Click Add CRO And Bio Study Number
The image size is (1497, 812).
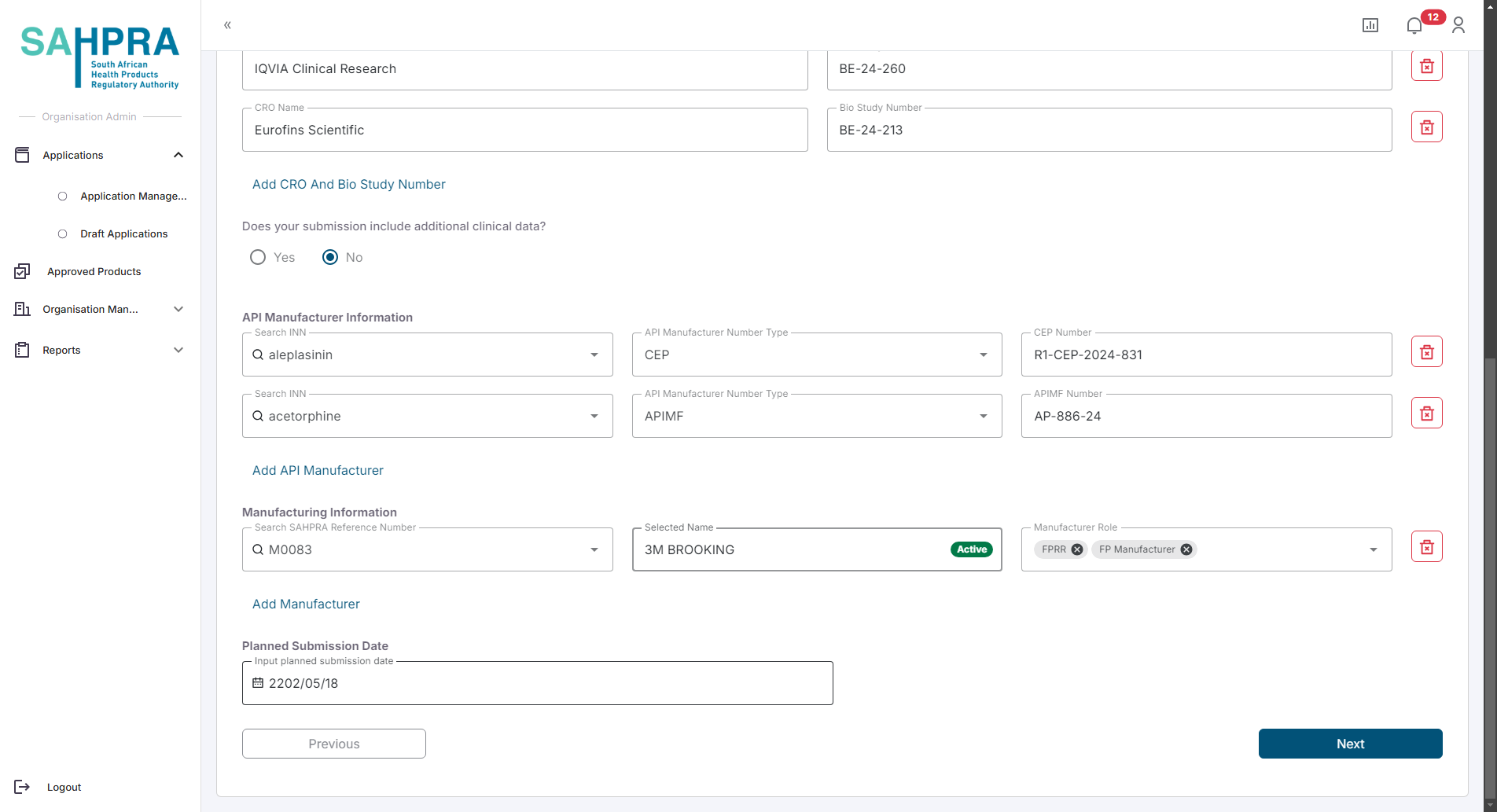(348, 184)
